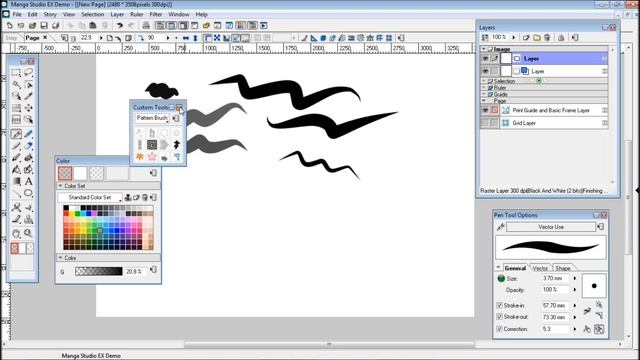Select the Hand grab tool
This screenshot has height=360, width=640.
pyautogui.click(x=16, y=233)
